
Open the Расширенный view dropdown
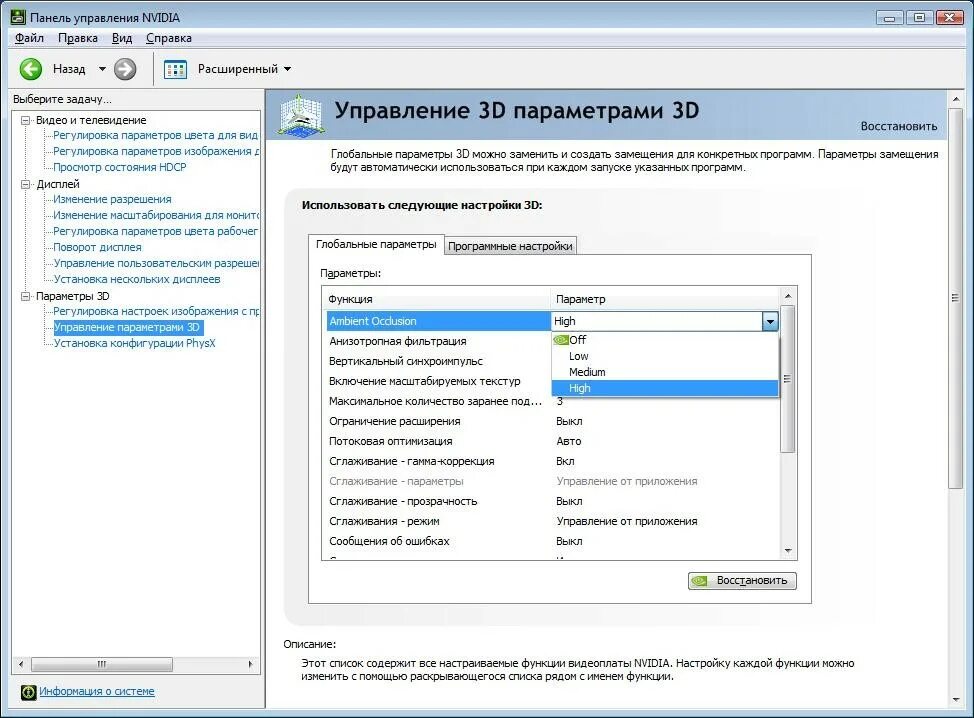click(244, 69)
